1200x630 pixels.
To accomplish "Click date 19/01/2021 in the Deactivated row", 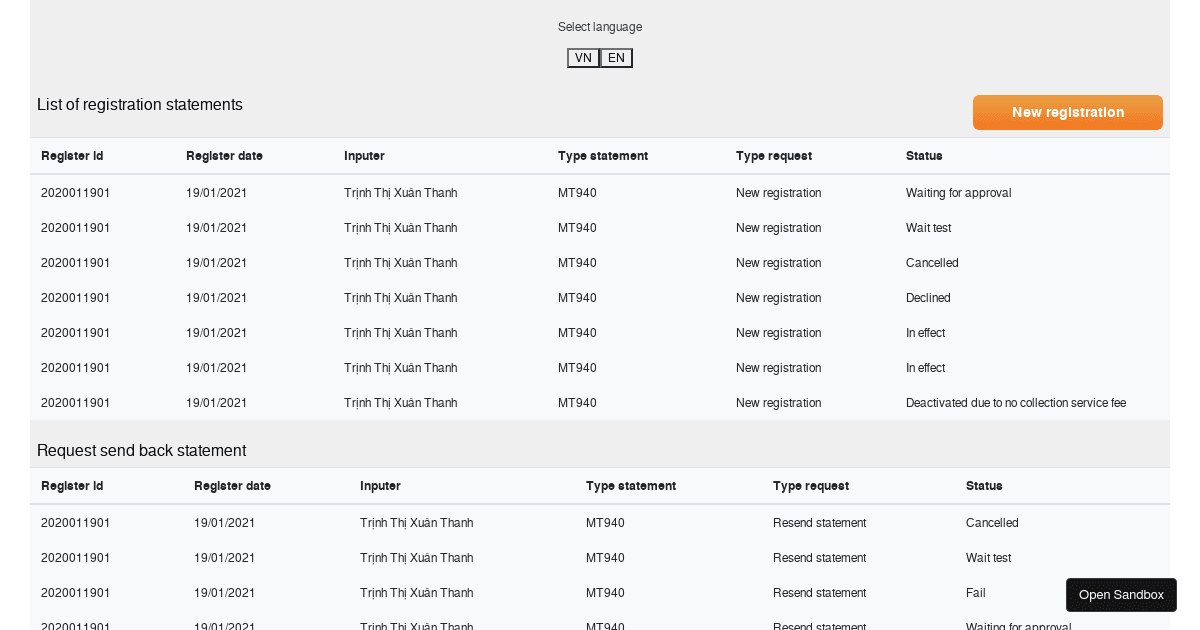I will pos(217,403).
